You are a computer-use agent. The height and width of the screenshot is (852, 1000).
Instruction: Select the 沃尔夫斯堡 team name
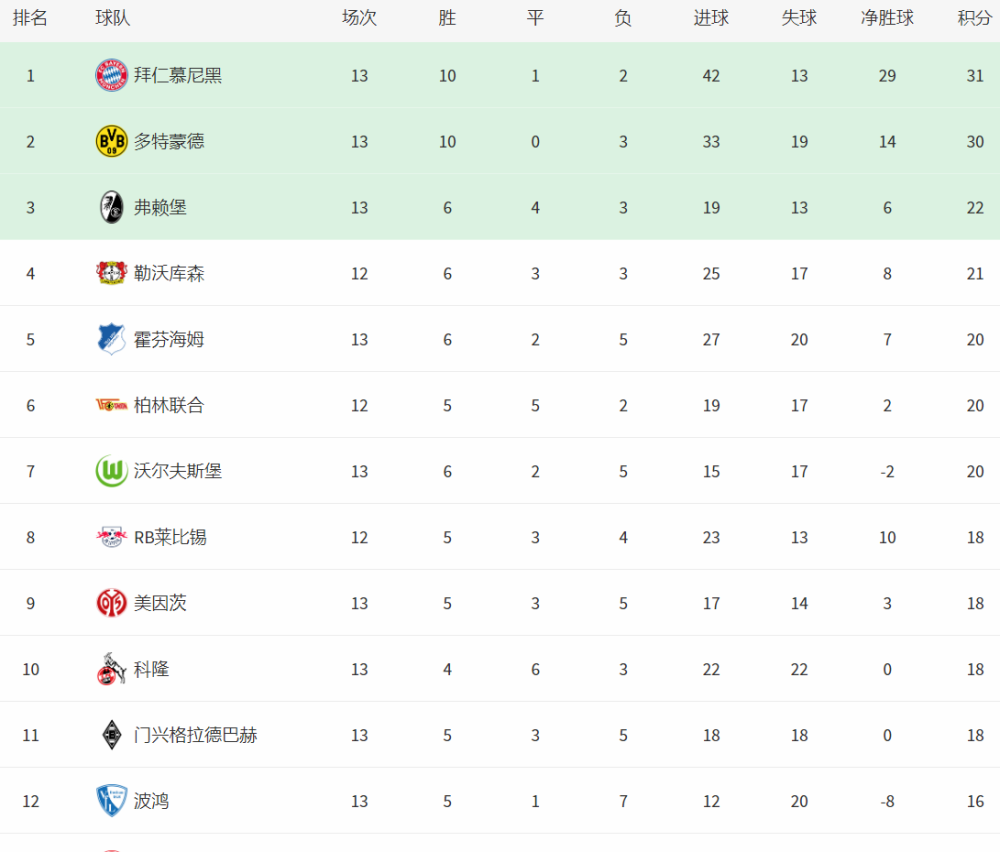pyautogui.click(x=178, y=471)
